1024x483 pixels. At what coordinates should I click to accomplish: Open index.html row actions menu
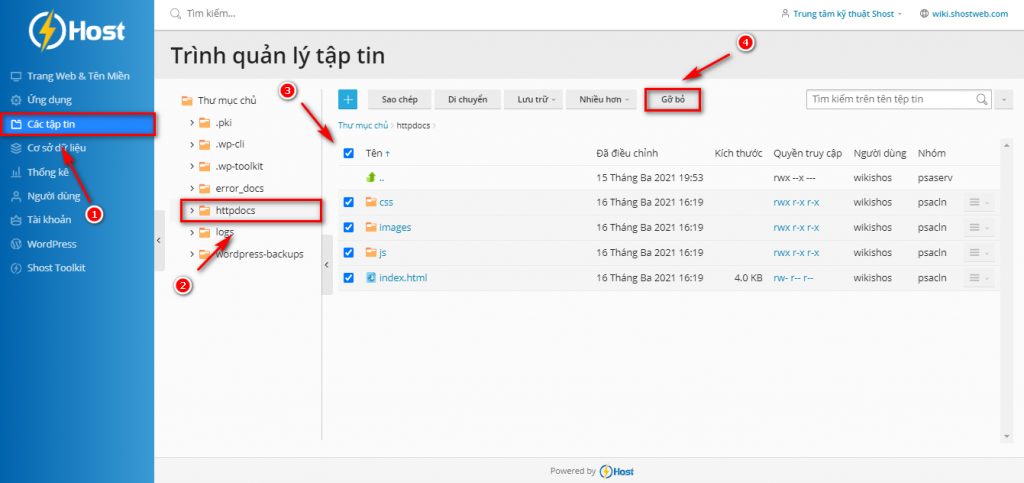979,278
